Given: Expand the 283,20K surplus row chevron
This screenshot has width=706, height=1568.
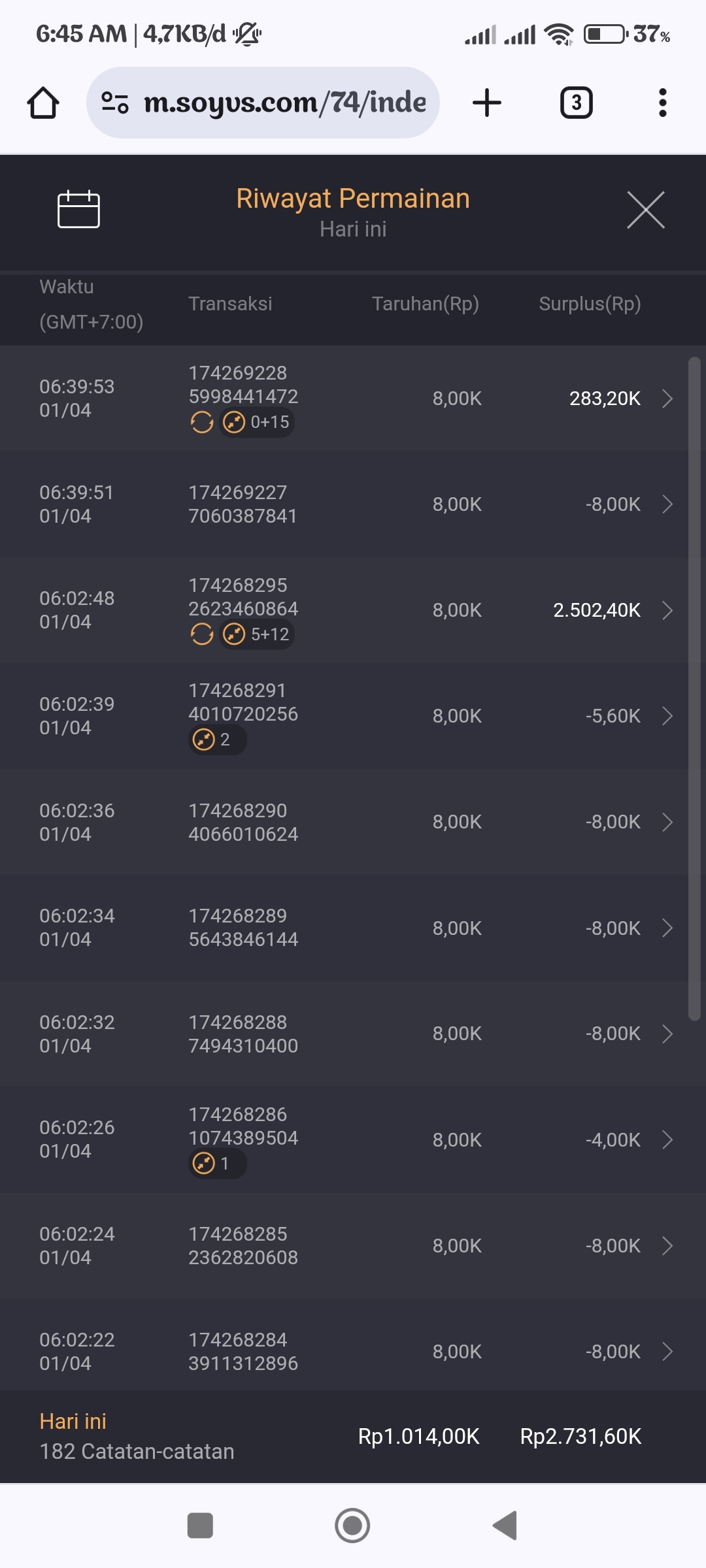Looking at the screenshot, I should (x=667, y=399).
